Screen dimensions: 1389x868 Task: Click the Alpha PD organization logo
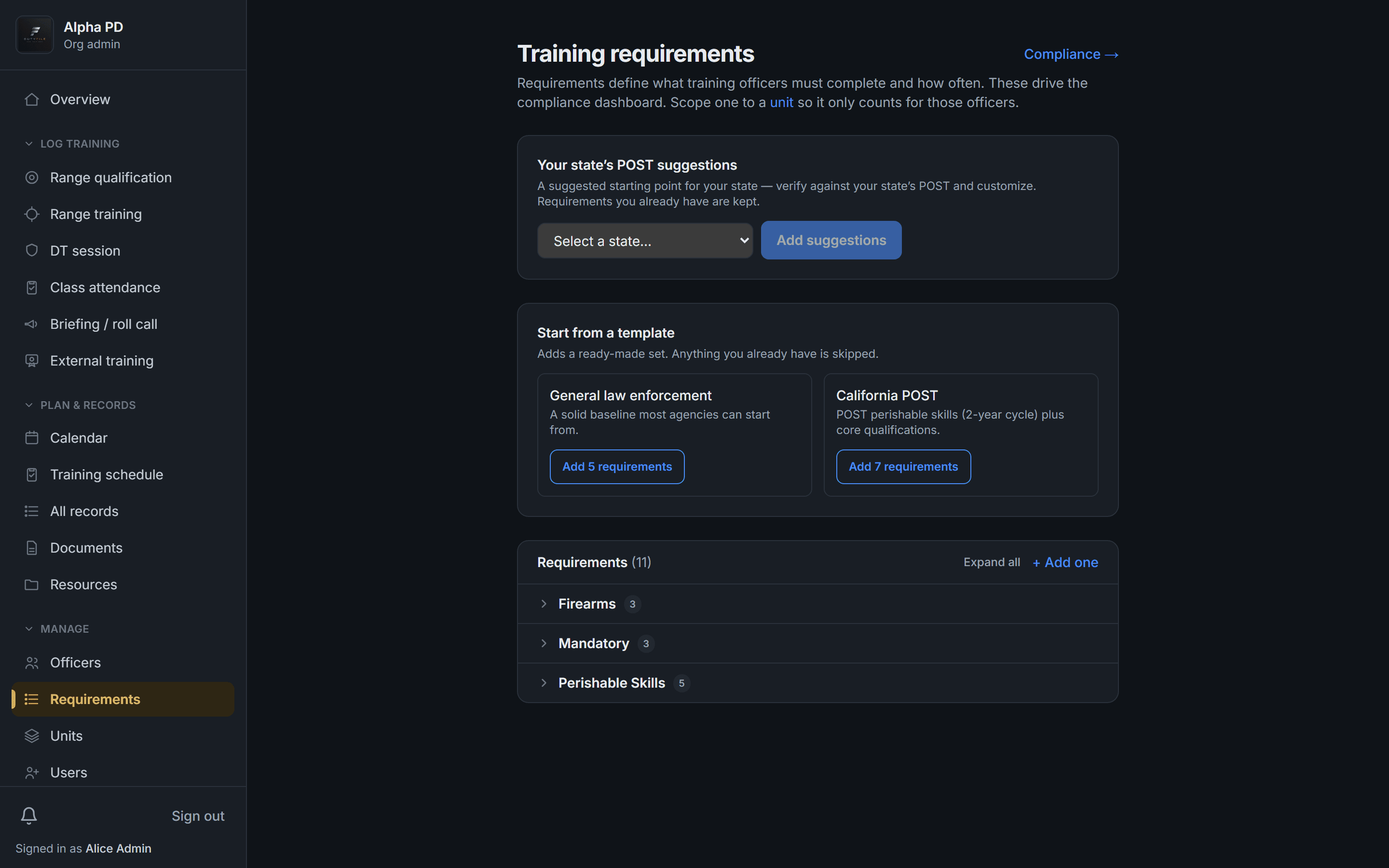click(34, 34)
